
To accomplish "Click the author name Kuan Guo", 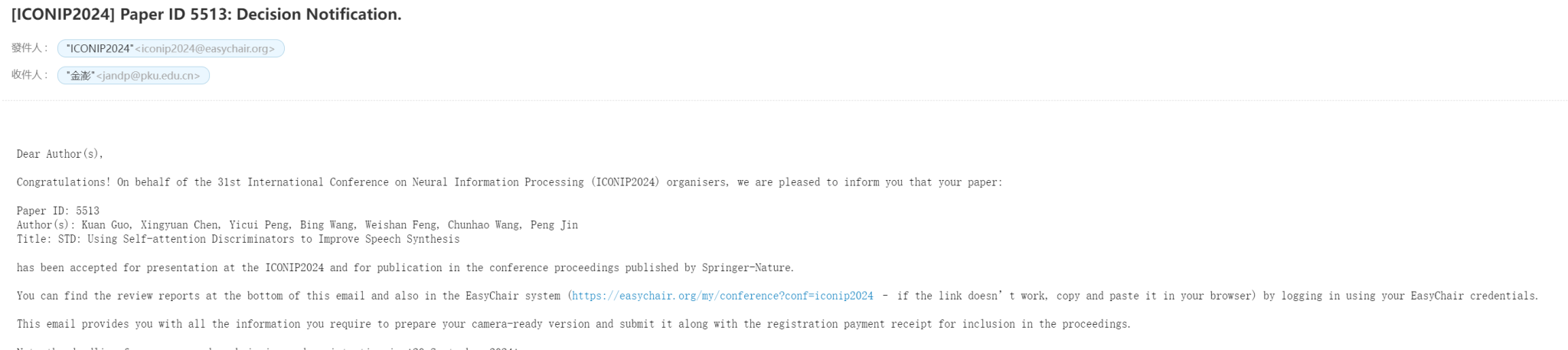I will click(106, 225).
